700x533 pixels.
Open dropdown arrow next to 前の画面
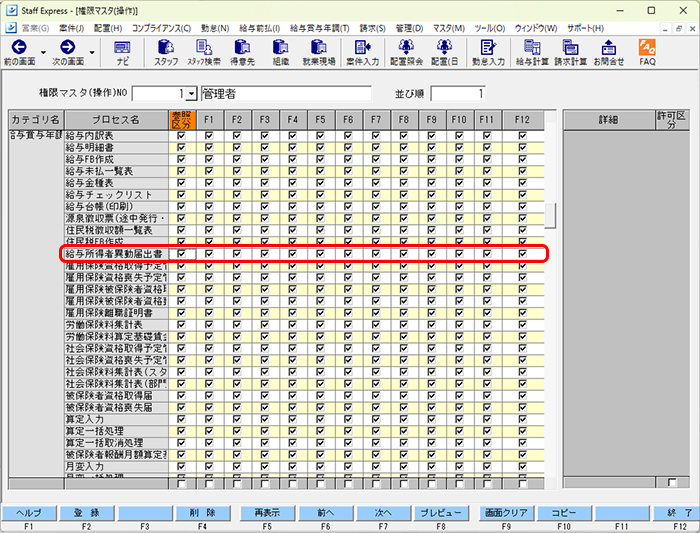pos(44,49)
